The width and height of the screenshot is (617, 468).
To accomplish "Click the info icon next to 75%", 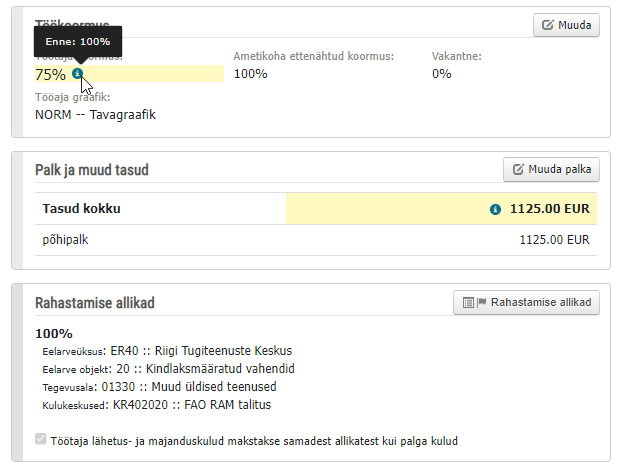I will [77, 74].
